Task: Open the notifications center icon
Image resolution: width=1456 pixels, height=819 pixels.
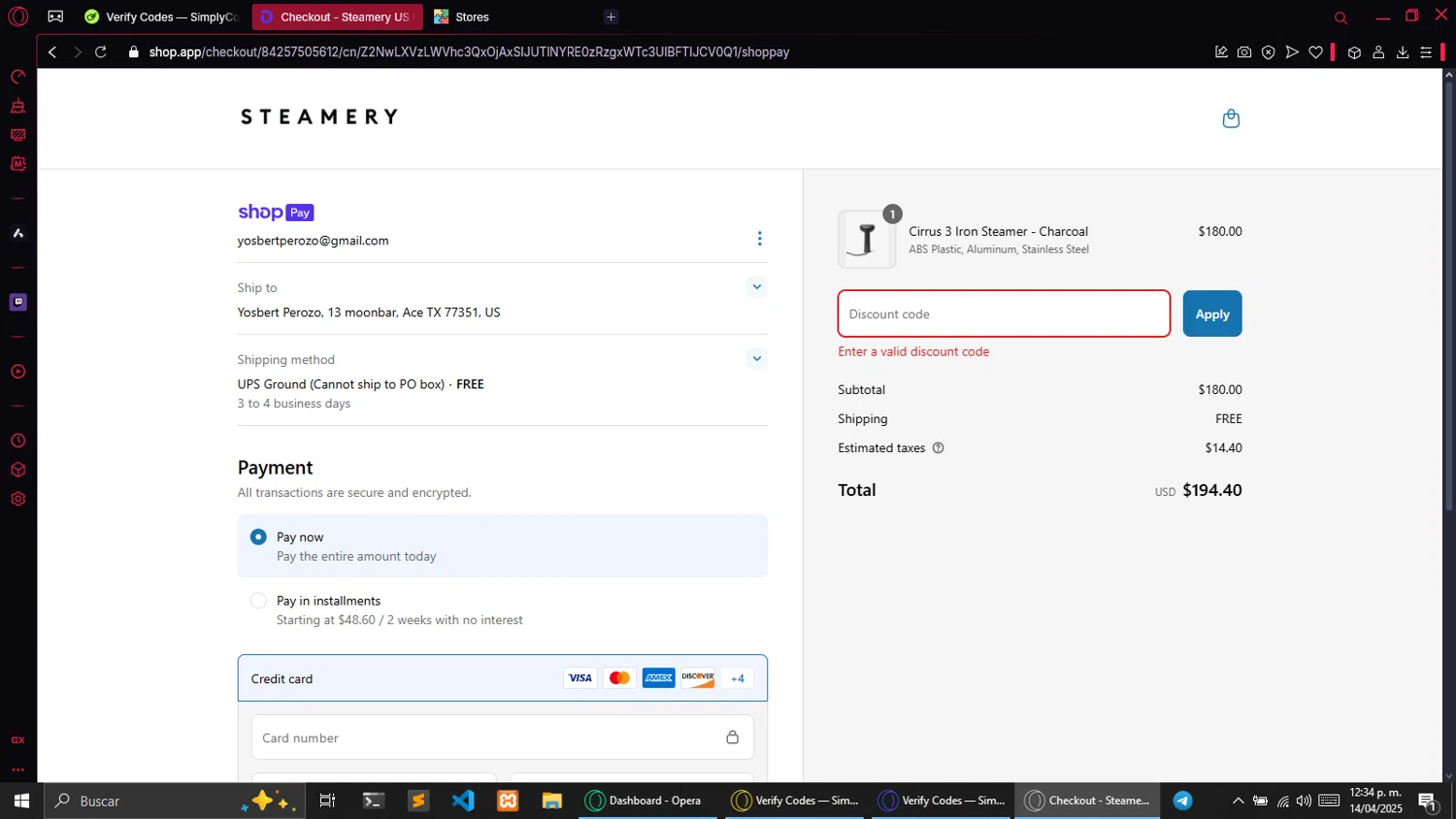Action: pyautogui.click(x=1428, y=801)
